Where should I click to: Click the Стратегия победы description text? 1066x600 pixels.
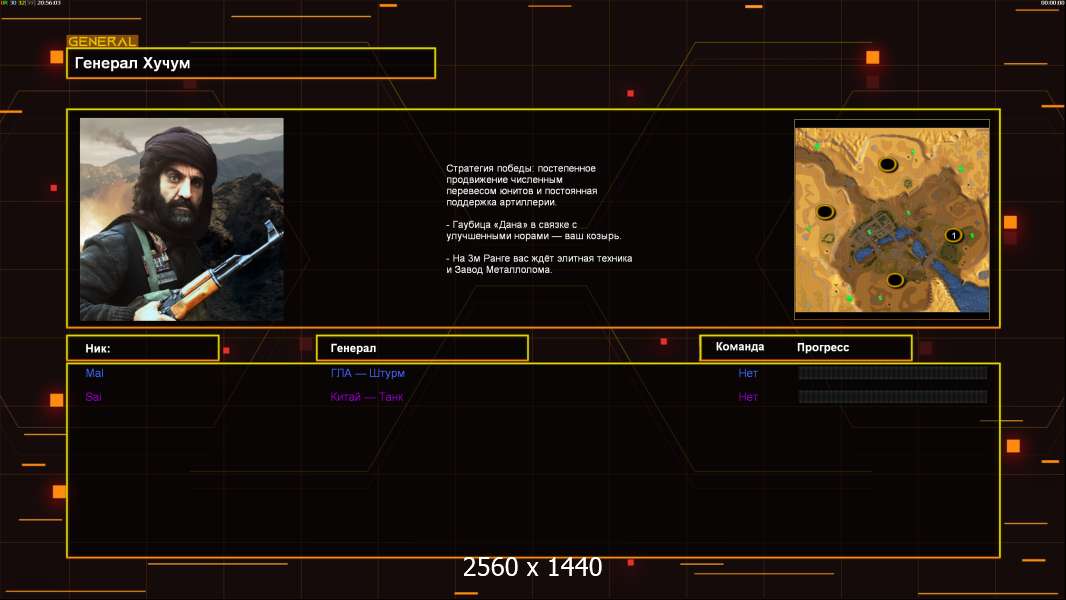point(538,219)
